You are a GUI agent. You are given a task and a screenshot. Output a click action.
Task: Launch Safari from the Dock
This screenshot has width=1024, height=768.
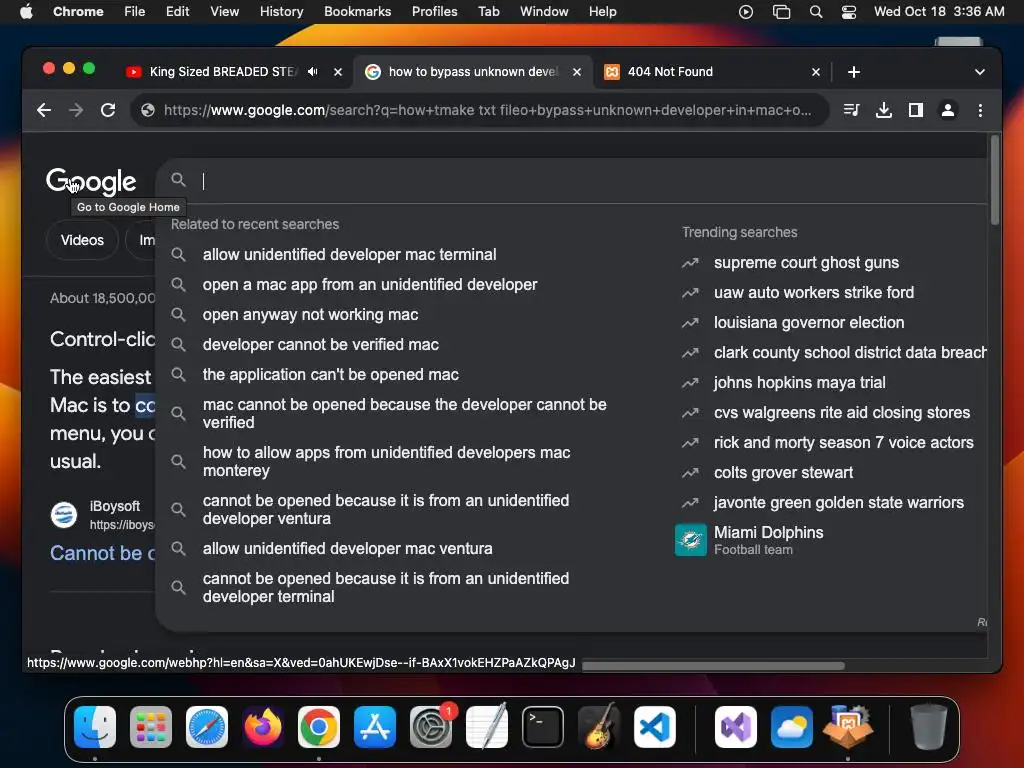(207, 727)
